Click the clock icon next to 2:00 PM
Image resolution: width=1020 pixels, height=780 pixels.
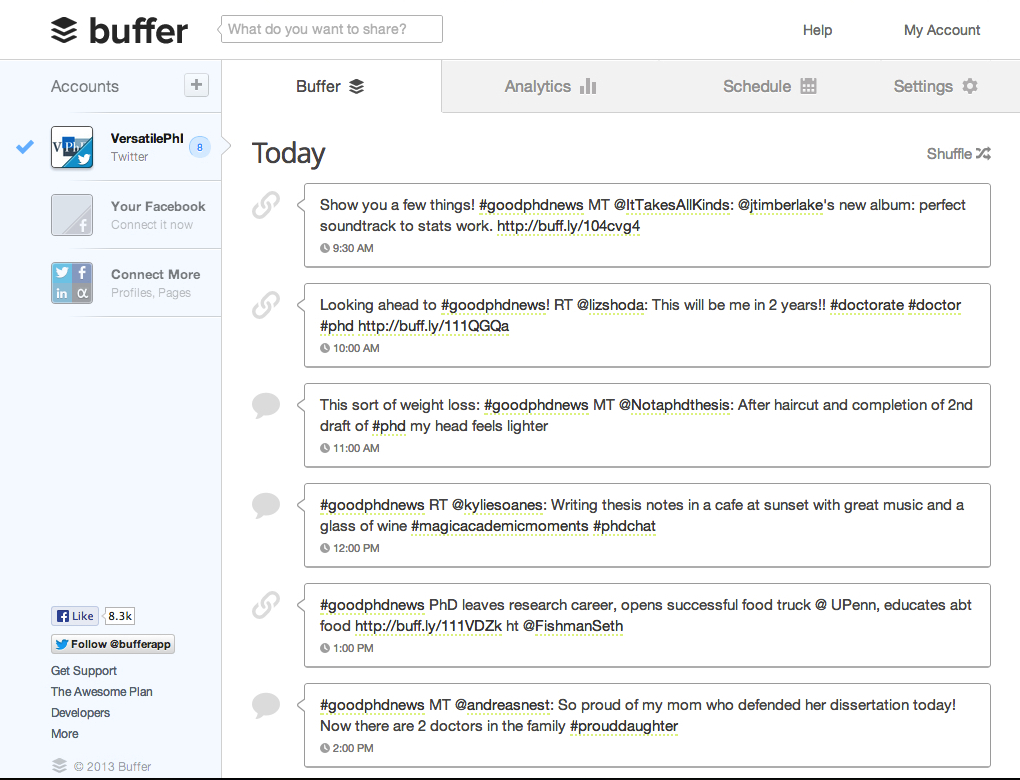pos(325,748)
